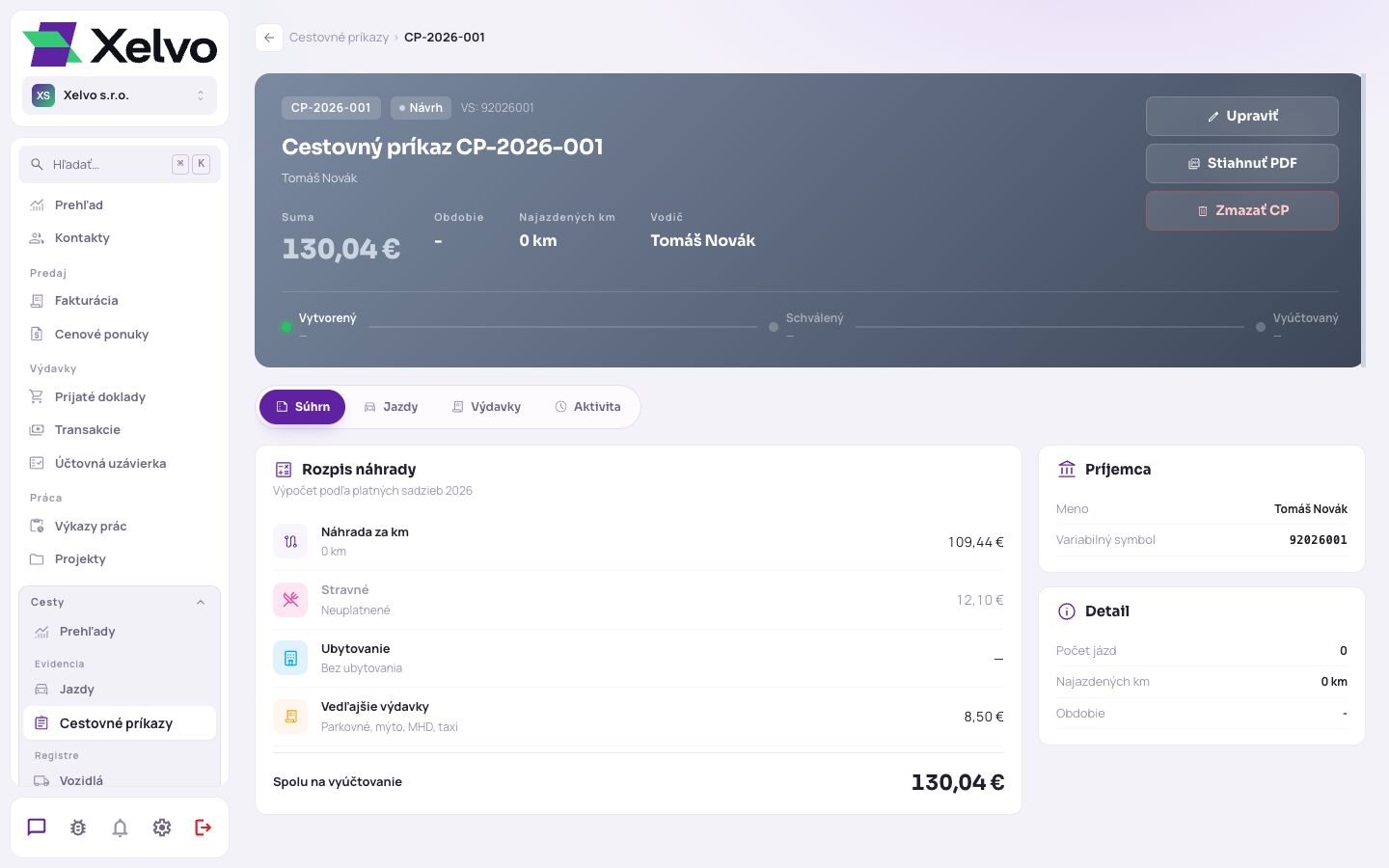Click the Prehľad chart icon in sidebar

(37, 204)
